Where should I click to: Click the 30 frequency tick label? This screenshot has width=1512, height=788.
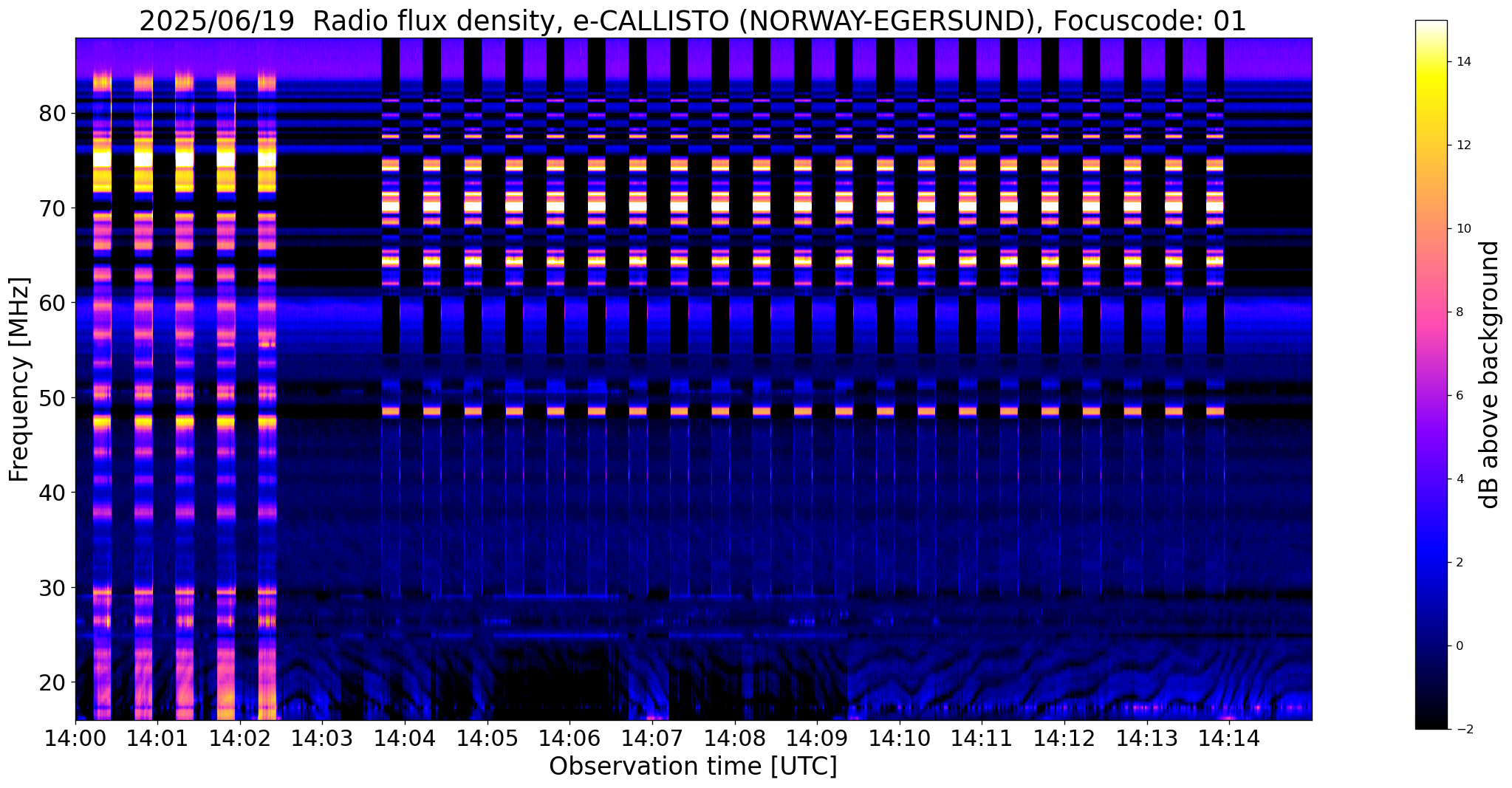(x=54, y=587)
